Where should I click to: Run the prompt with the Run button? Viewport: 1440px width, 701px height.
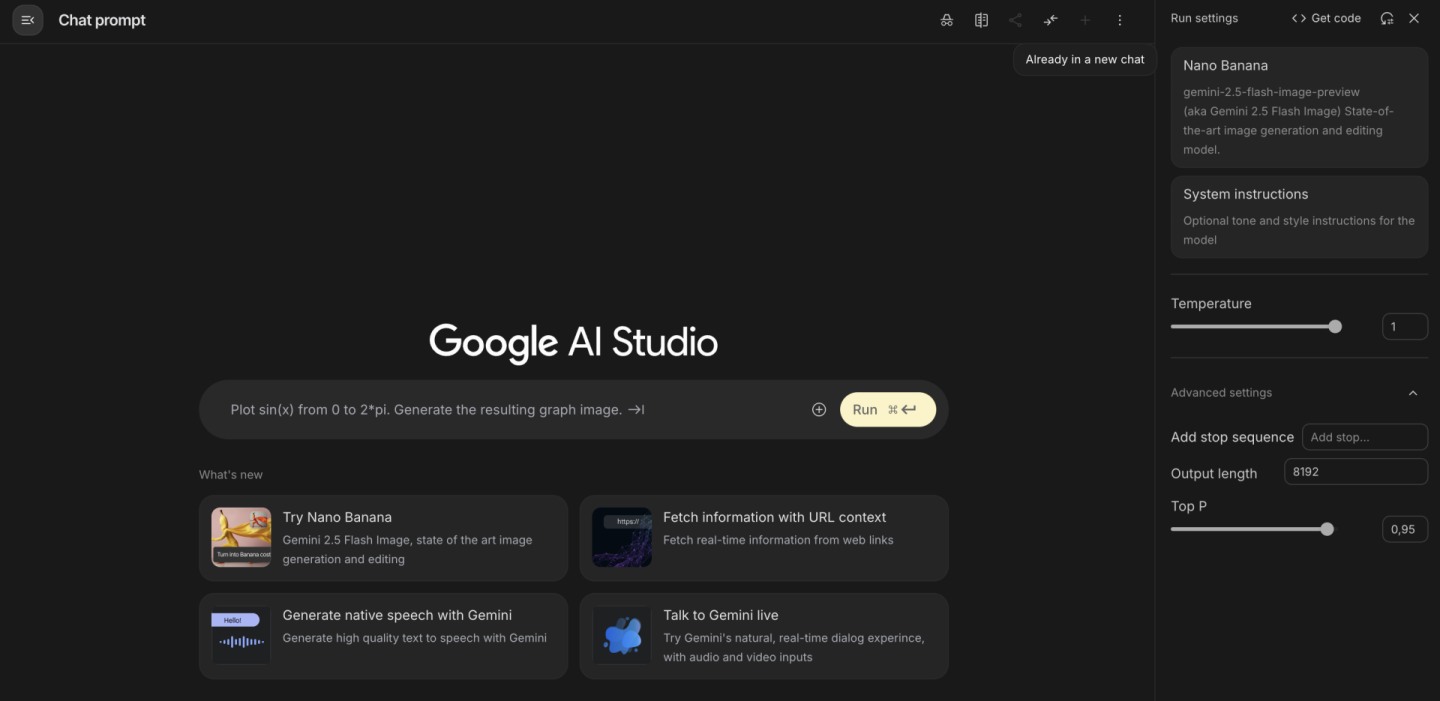(x=888, y=409)
